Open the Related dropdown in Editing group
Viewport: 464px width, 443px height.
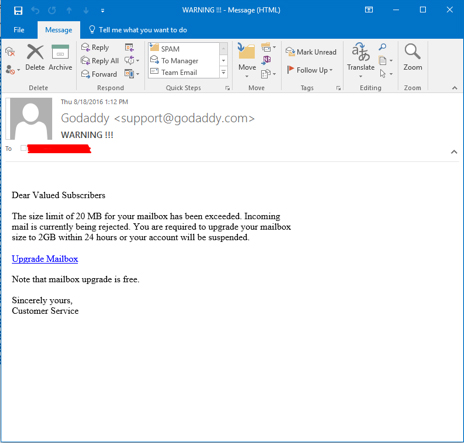pos(386,60)
